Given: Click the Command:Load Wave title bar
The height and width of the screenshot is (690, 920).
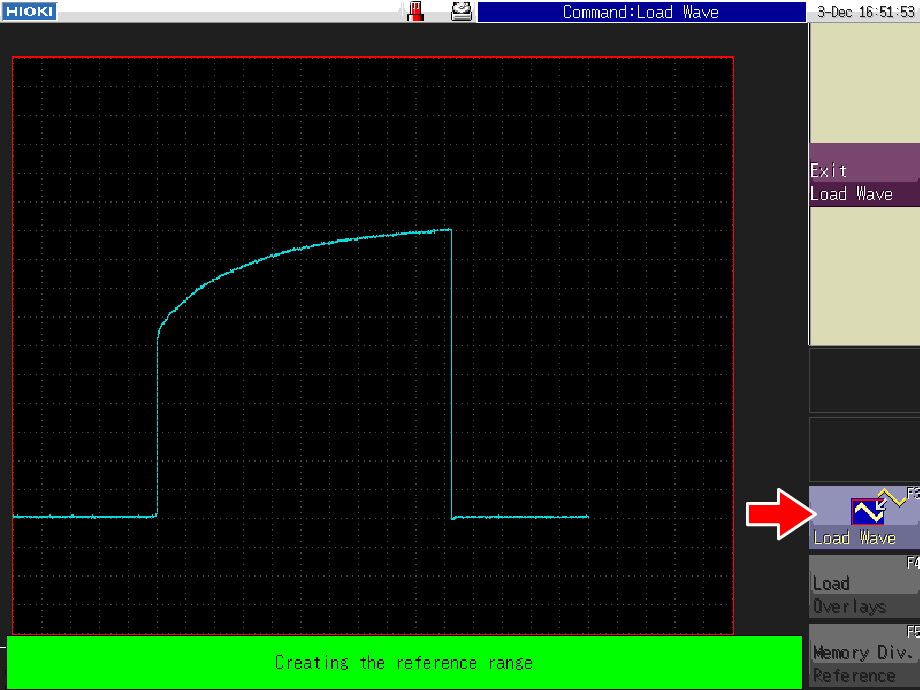Looking at the screenshot, I should (640, 12).
